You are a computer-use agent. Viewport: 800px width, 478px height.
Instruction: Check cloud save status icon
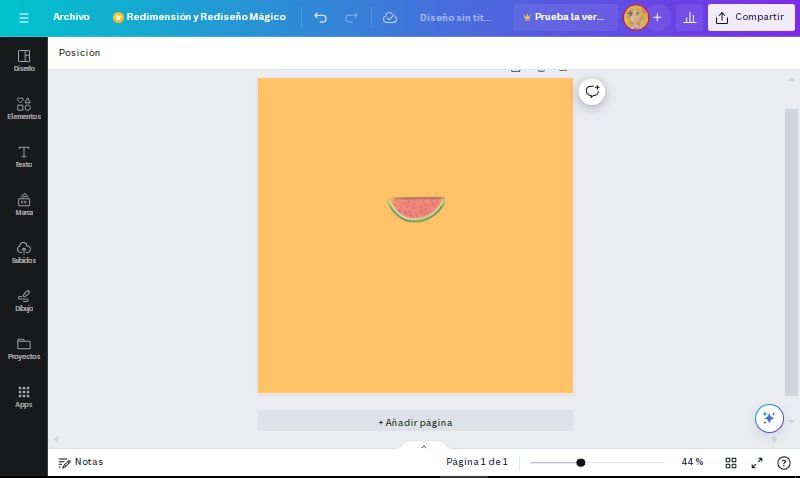coord(390,18)
